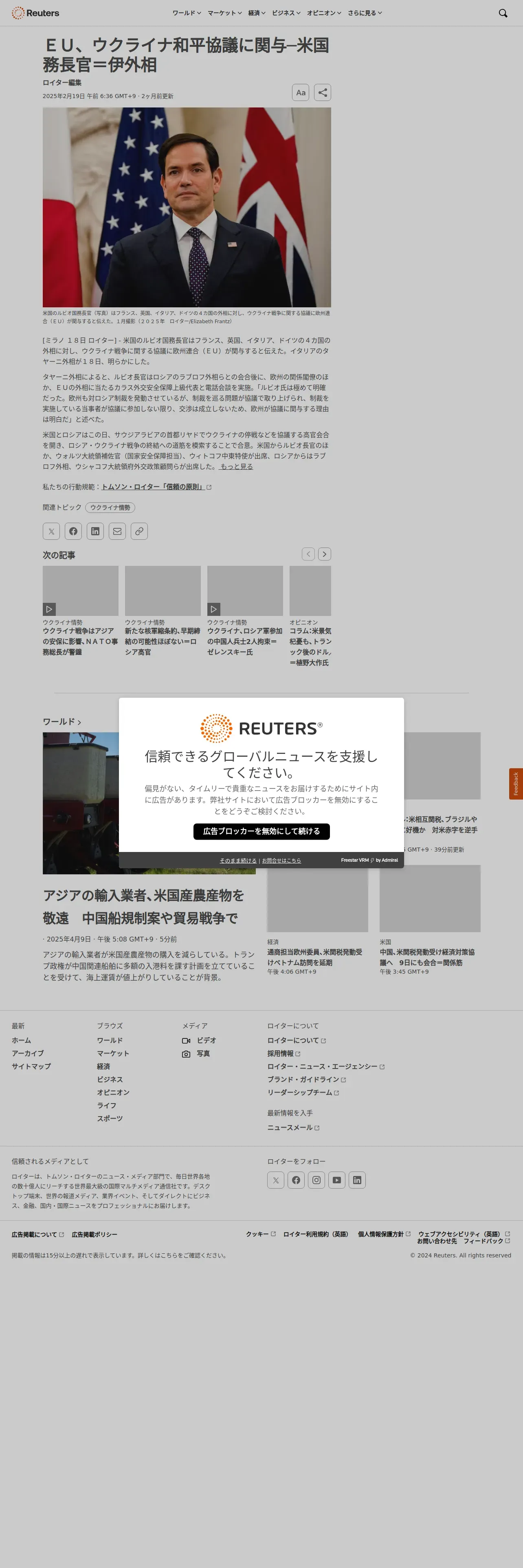Go to next articles carousel arrow

[x=325, y=554]
